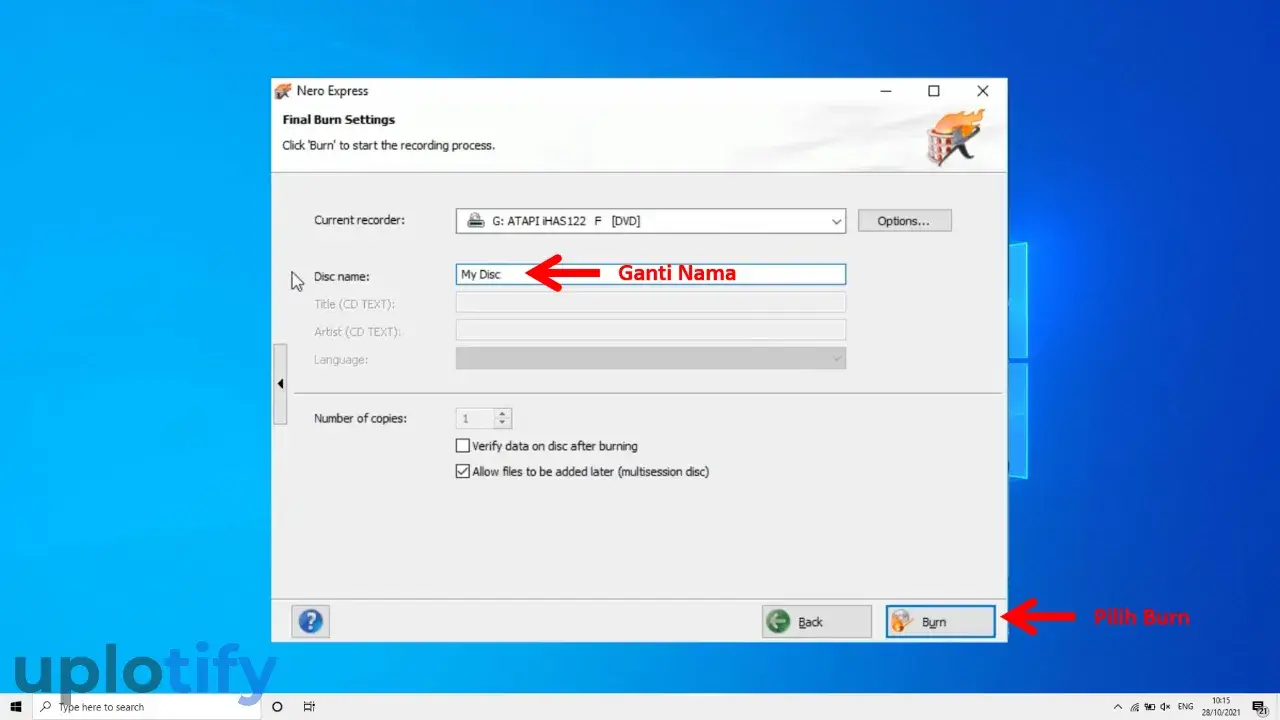This screenshot has height=720, width=1280.
Task: Open the blue help question mark
Action: tap(311, 622)
